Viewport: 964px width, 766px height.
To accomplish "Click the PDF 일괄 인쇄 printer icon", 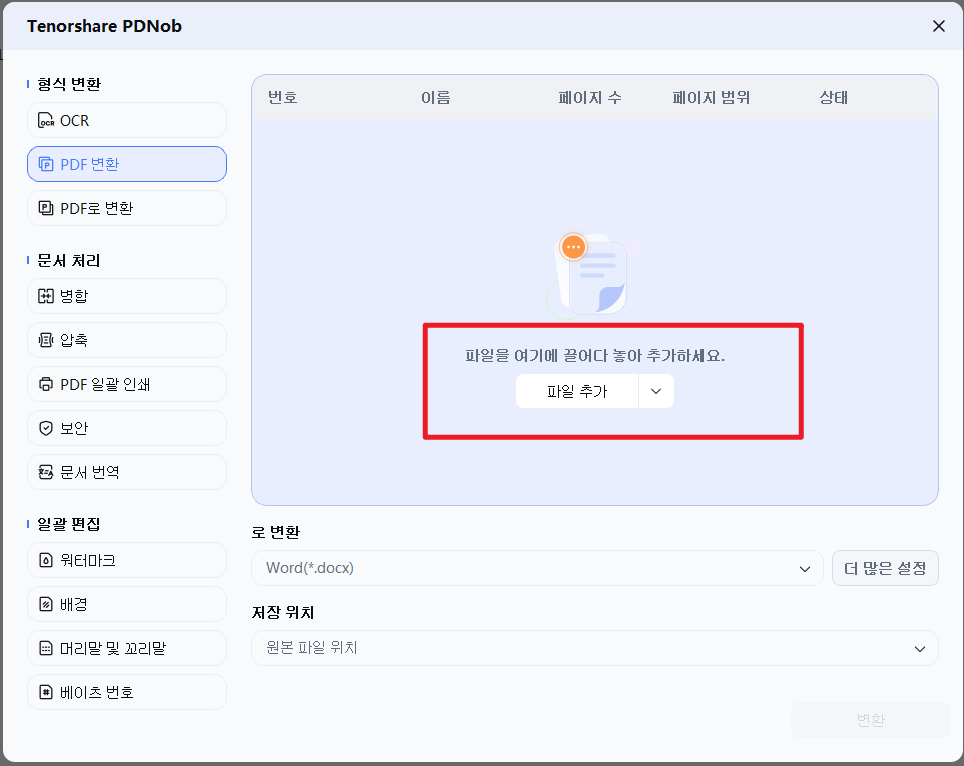I will click(46, 384).
